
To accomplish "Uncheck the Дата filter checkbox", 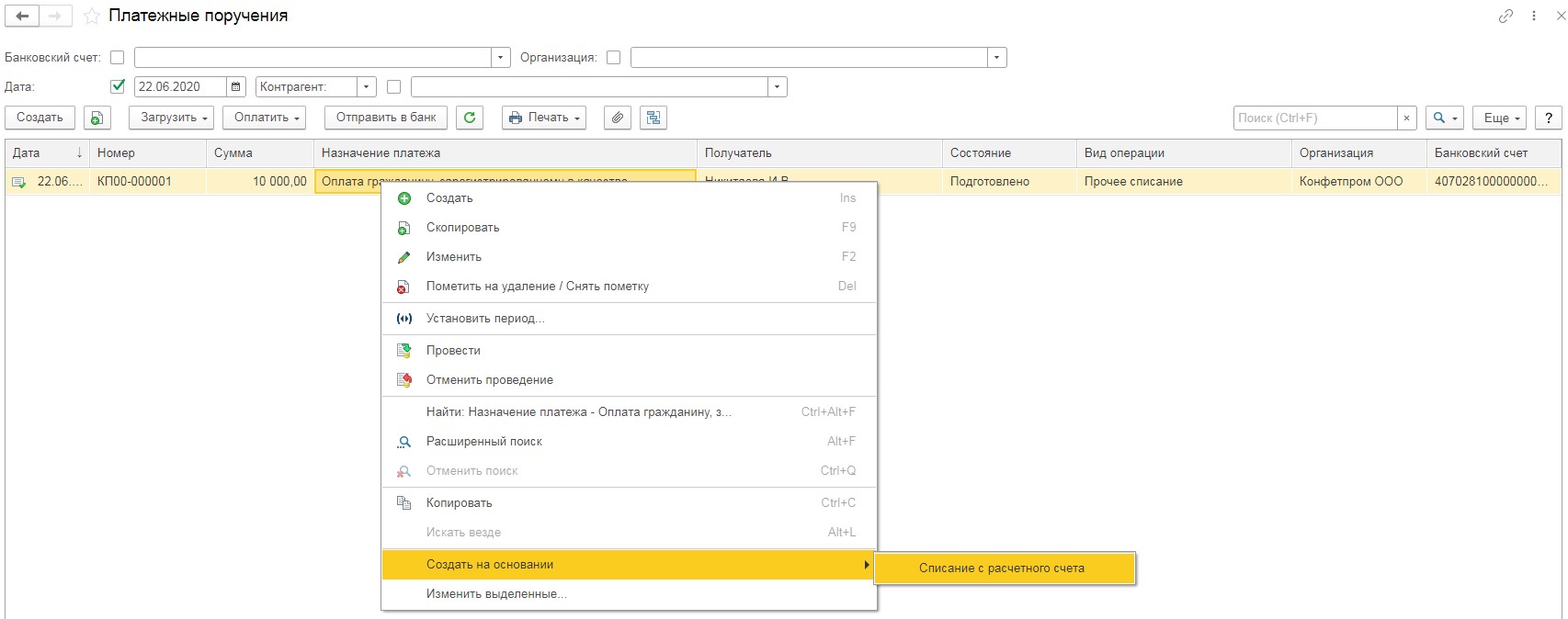I will coord(118,87).
